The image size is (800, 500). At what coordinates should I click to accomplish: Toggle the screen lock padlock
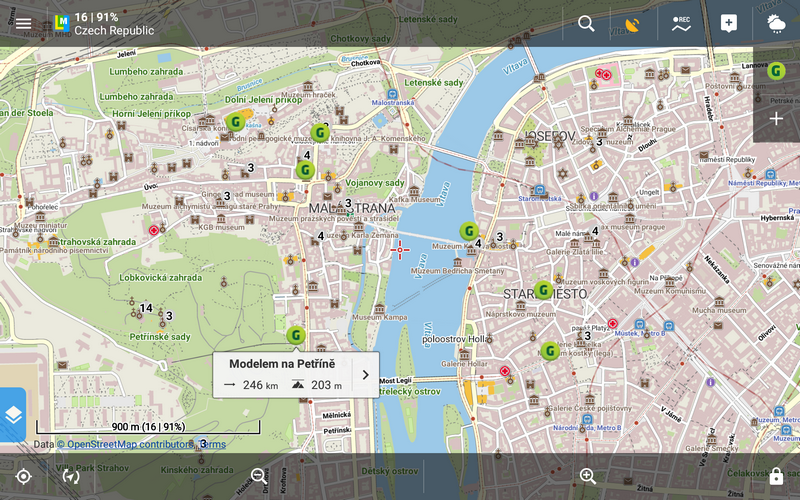(x=776, y=476)
